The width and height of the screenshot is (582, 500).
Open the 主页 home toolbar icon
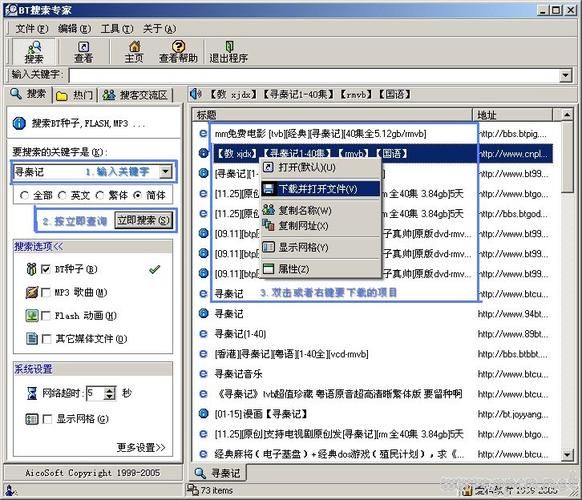click(134, 46)
